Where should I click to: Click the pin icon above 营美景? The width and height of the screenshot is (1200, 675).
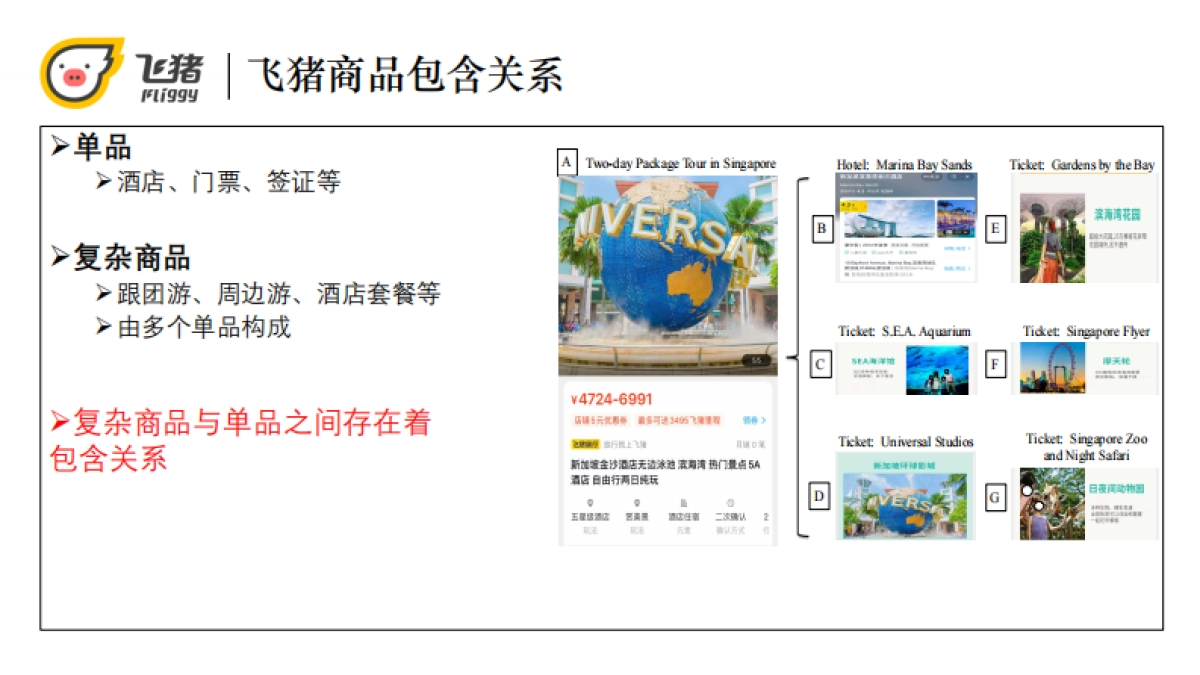636,502
